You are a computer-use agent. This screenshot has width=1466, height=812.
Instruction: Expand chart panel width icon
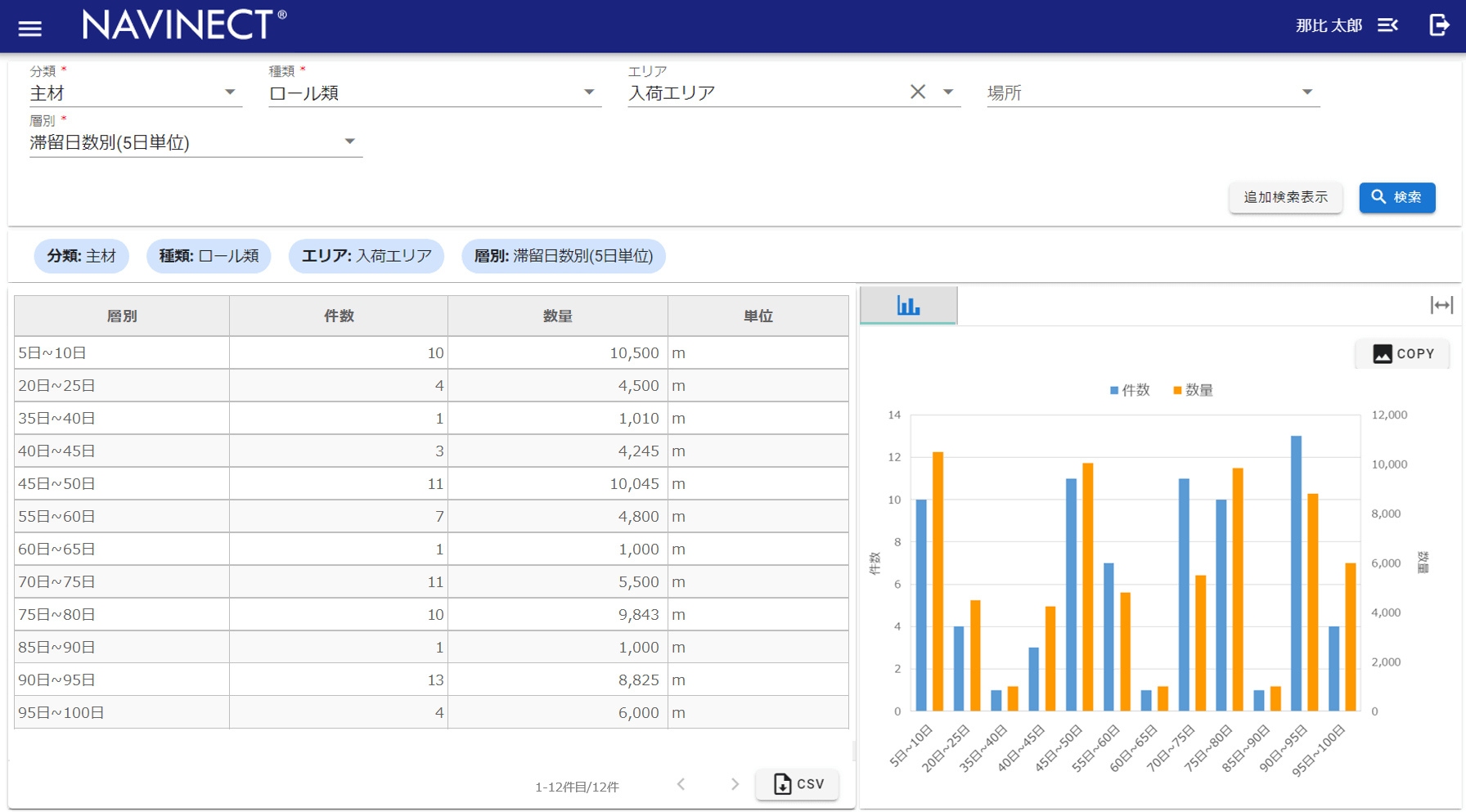coord(1441,305)
